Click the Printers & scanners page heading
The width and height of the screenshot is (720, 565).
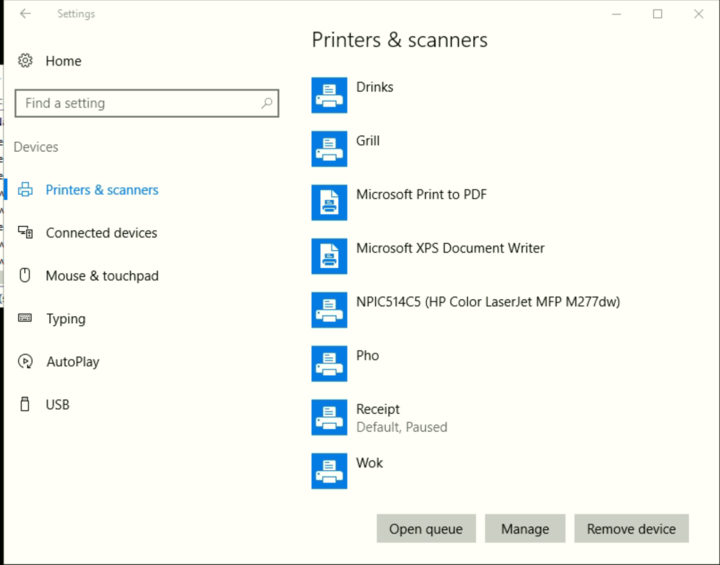coord(399,40)
